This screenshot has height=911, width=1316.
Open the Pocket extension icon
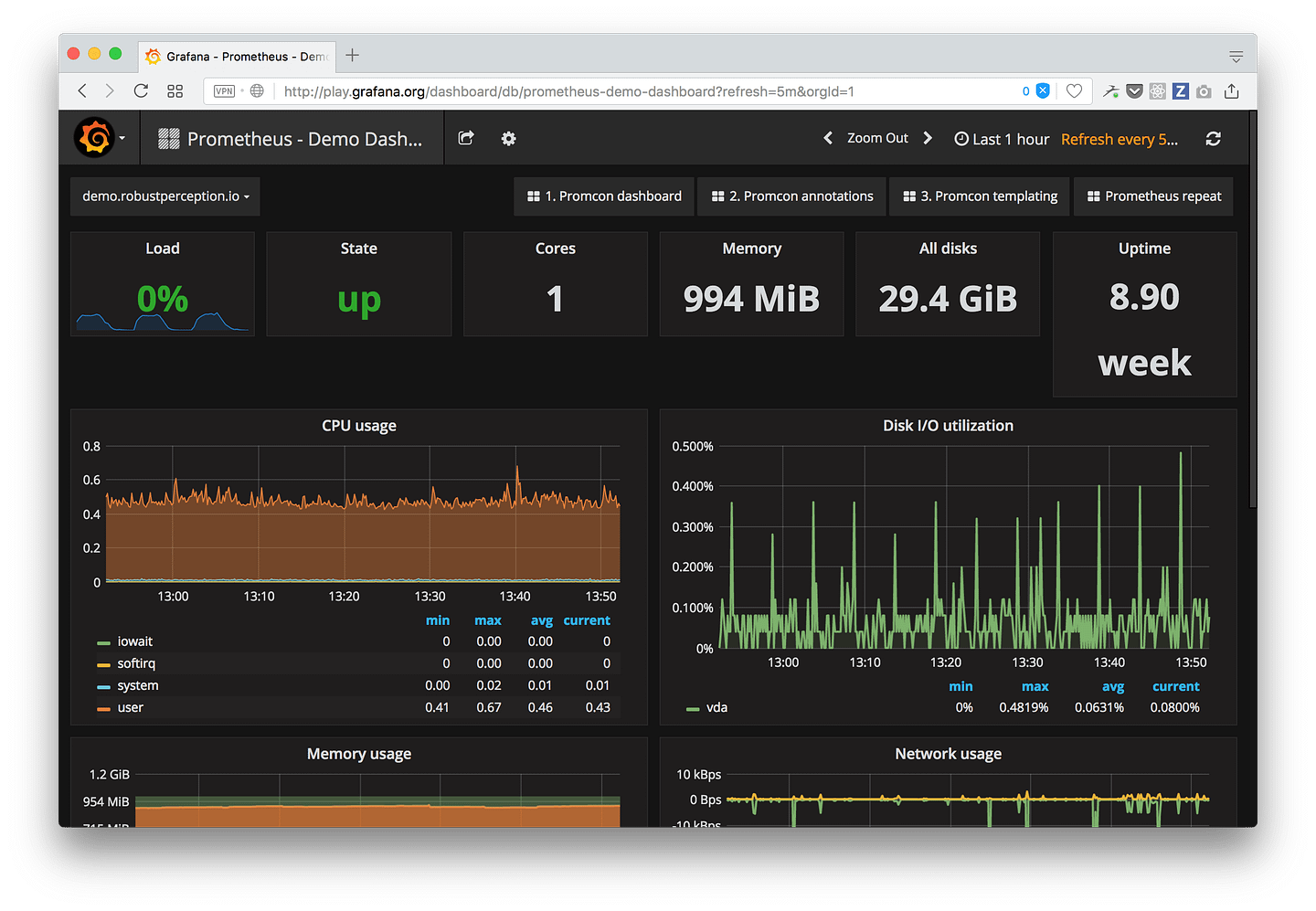pos(1134,90)
